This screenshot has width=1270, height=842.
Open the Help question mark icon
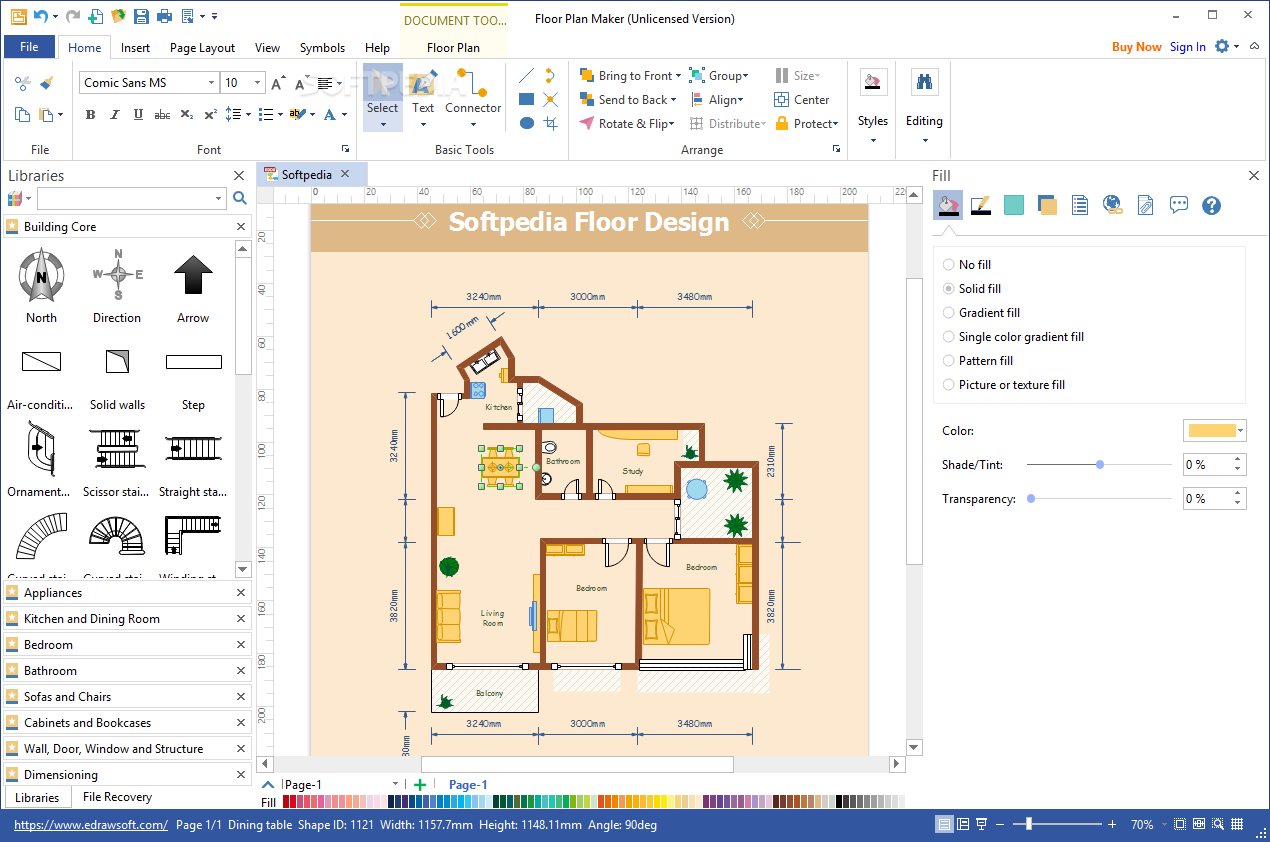[1212, 205]
